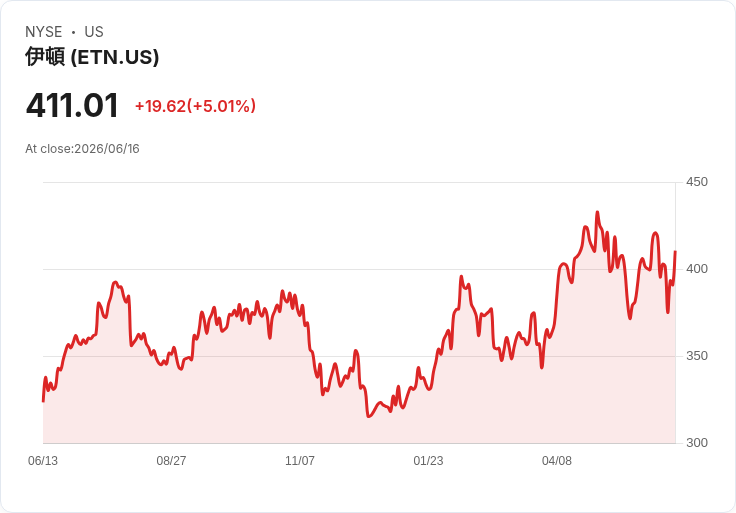Click the 08/27 date axis label

pos(171,461)
